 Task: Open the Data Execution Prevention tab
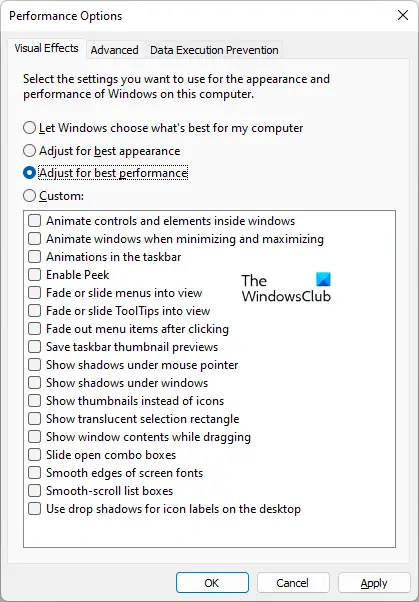214,50
